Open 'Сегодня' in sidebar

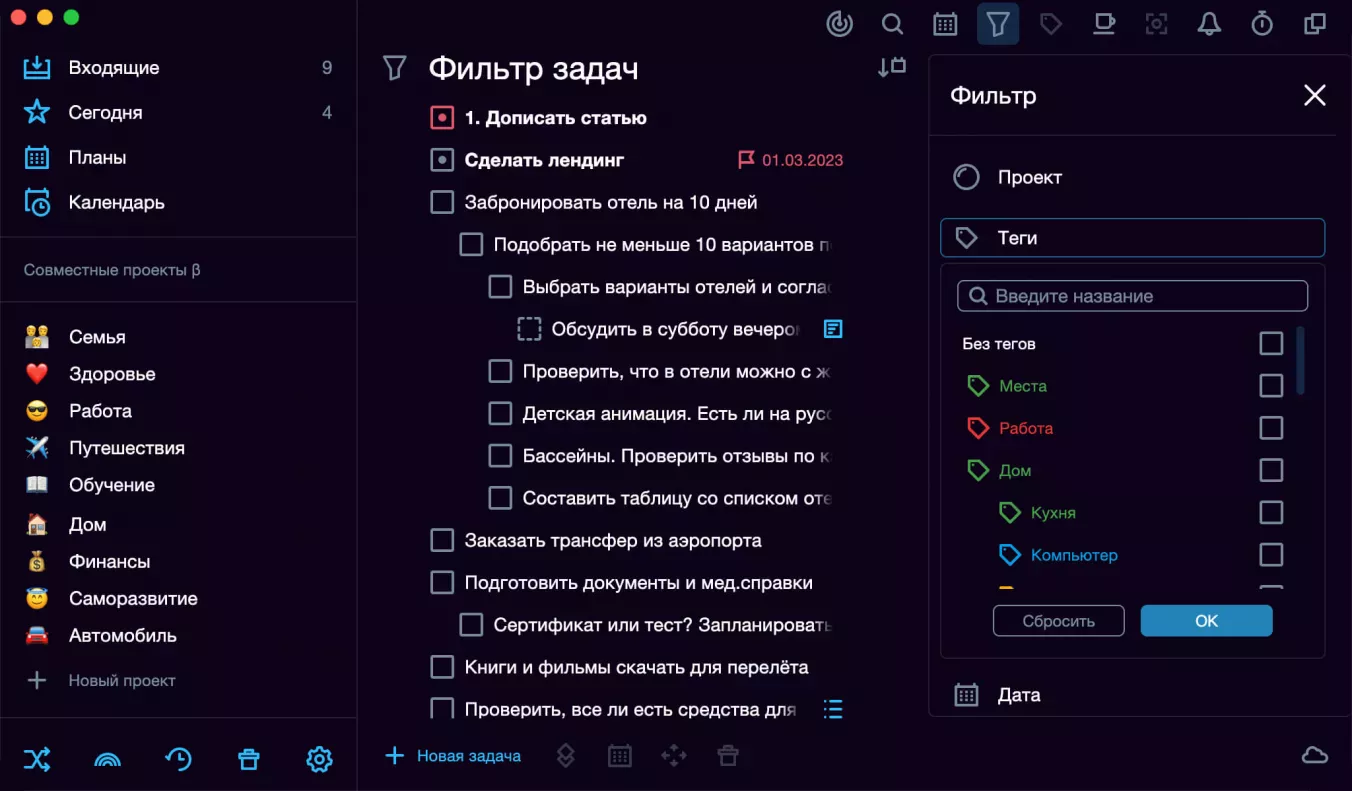coord(178,113)
